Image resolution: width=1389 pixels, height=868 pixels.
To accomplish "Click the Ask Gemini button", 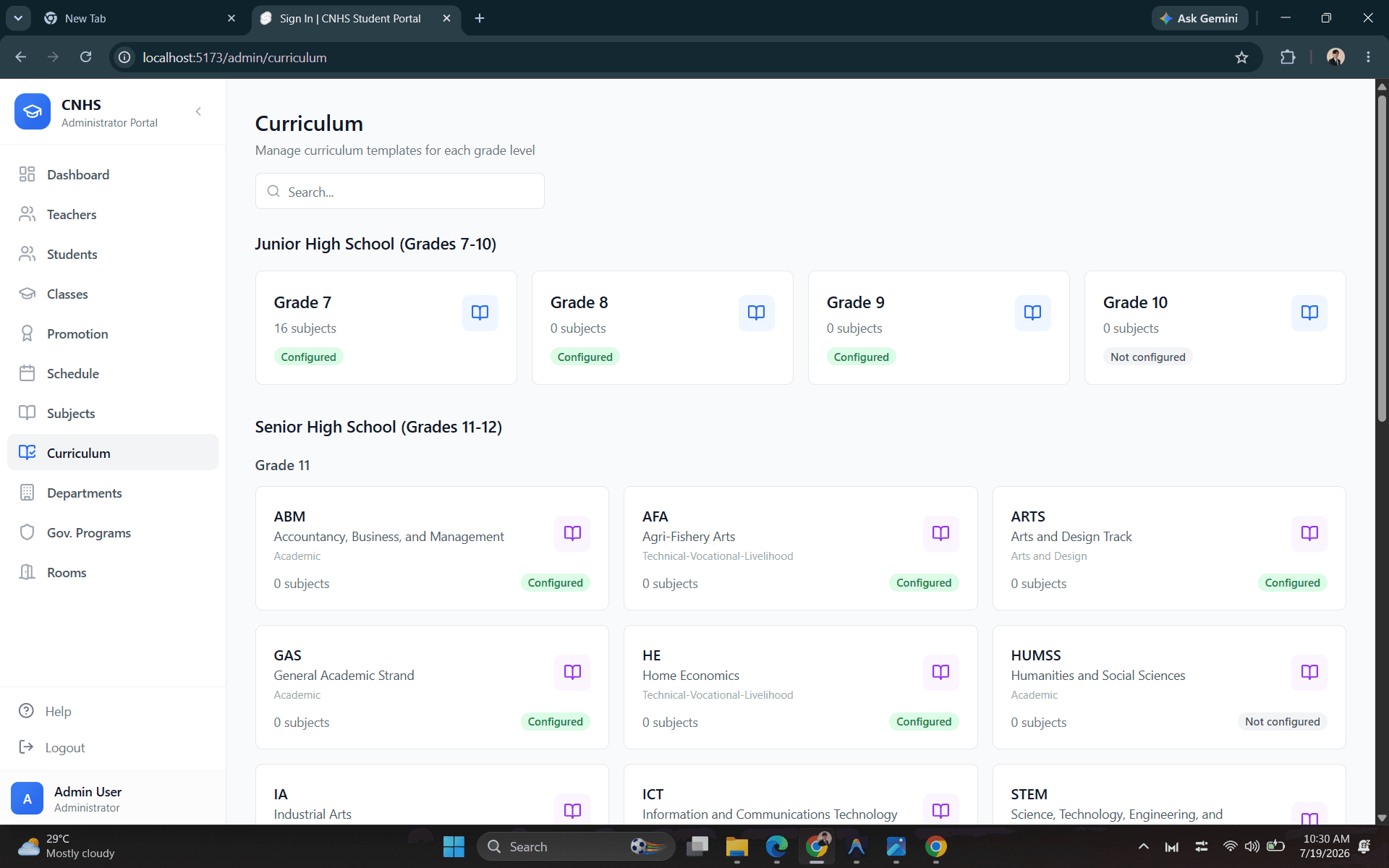I will (1199, 18).
